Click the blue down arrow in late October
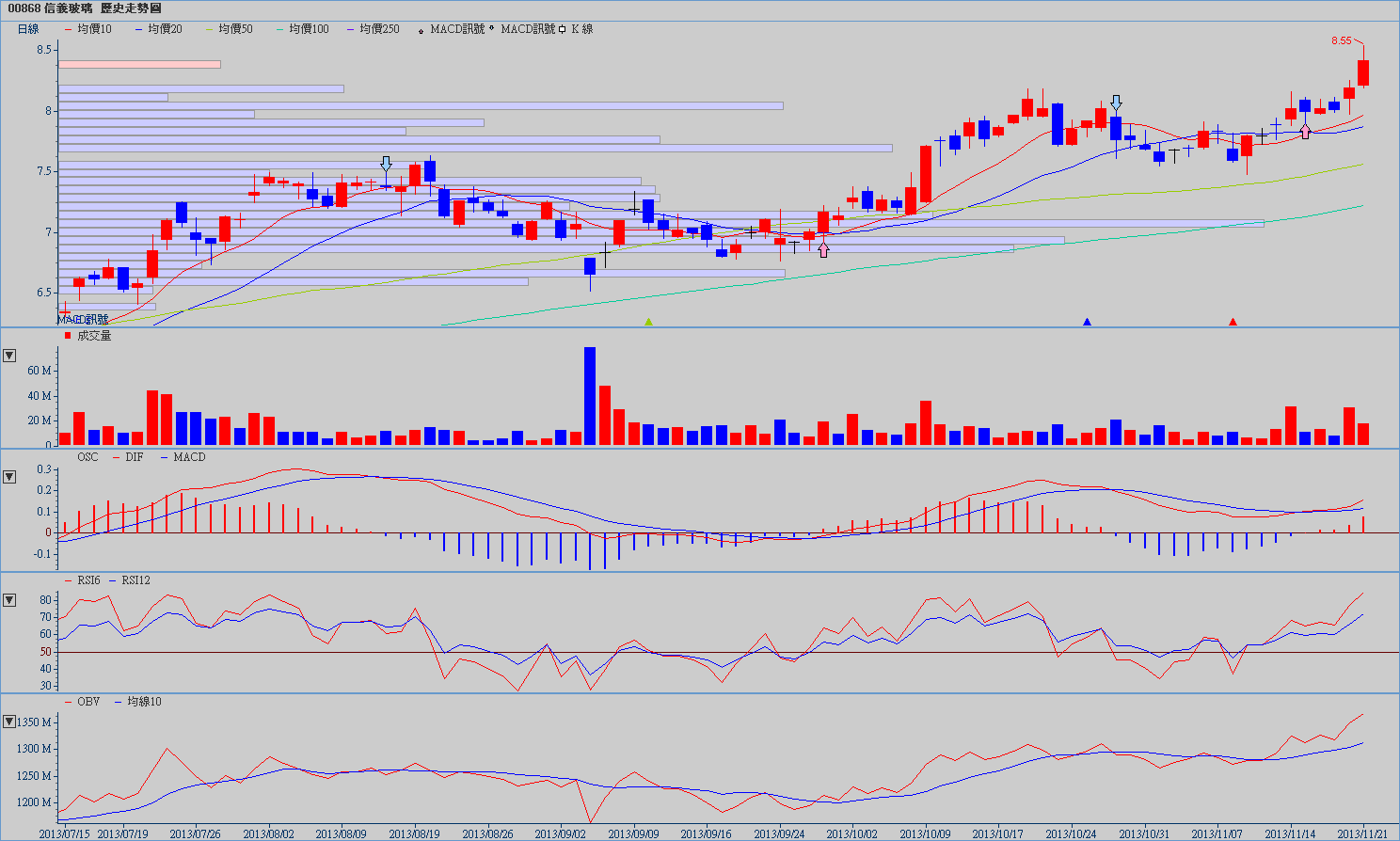This screenshot has height=841, width=1400. 1116,103
